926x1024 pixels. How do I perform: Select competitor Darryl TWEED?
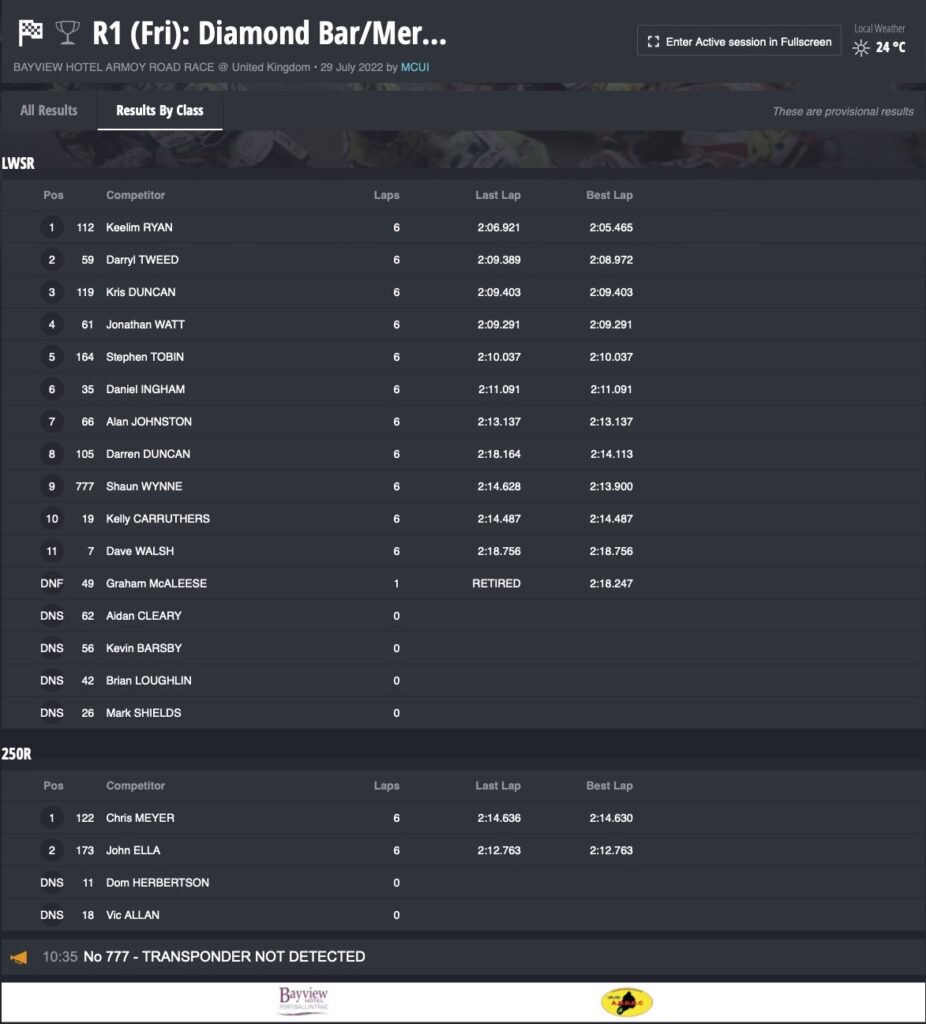pos(142,260)
